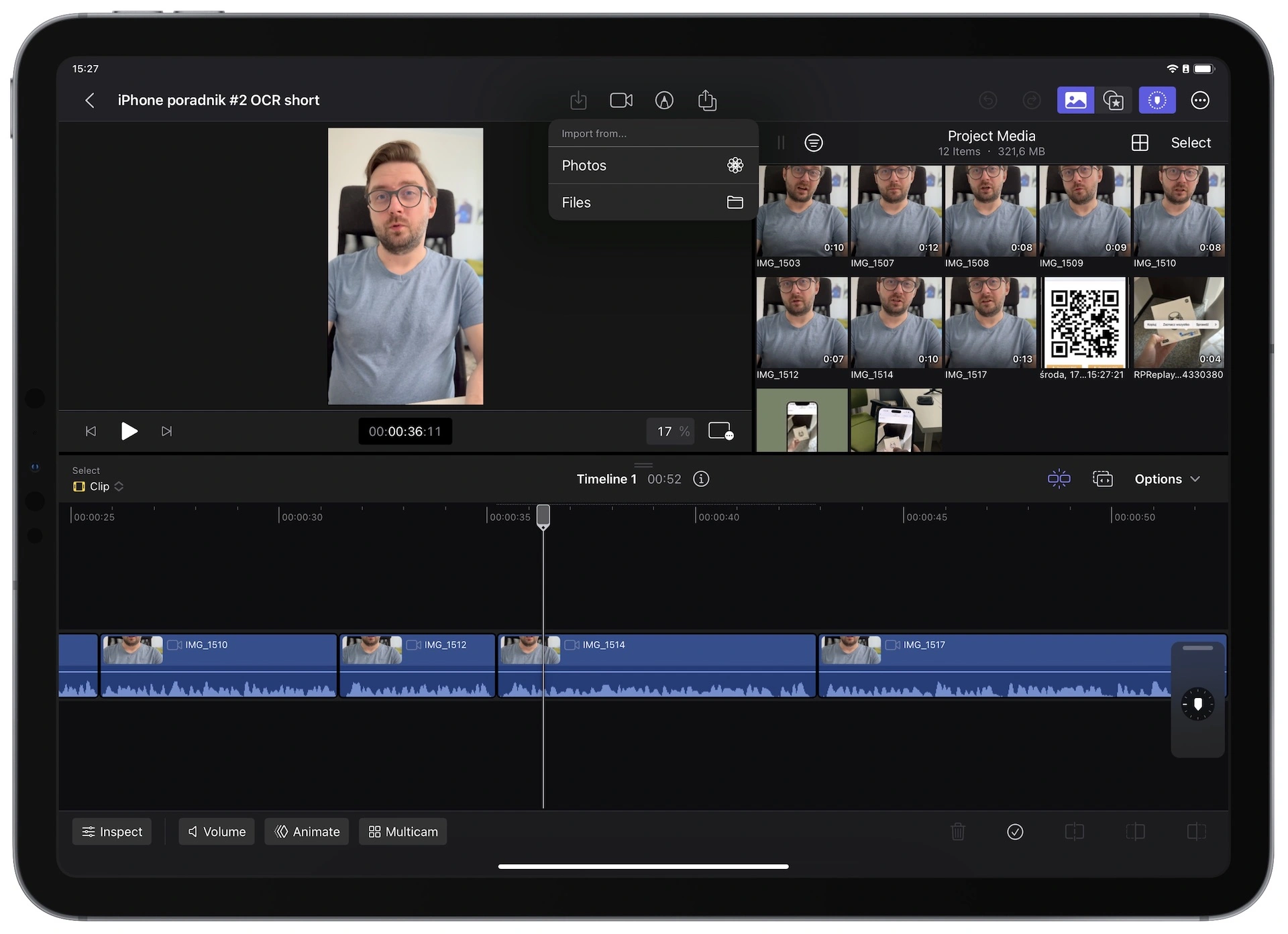Open the Inspect panel
Screen dimensions: 1288x934
(x=112, y=832)
